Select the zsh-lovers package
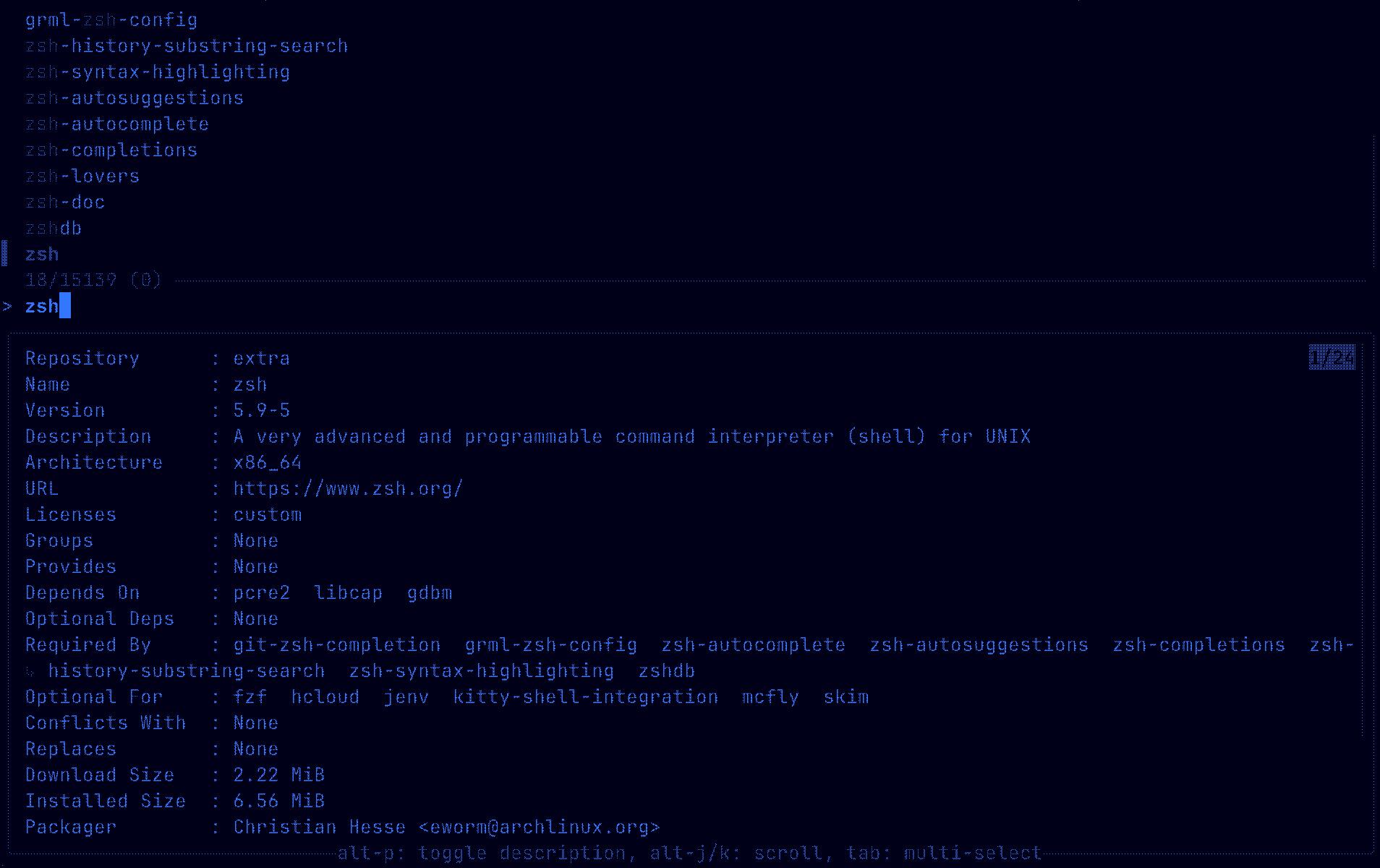This screenshot has height=868, width=1380. [x=82, y=176]
